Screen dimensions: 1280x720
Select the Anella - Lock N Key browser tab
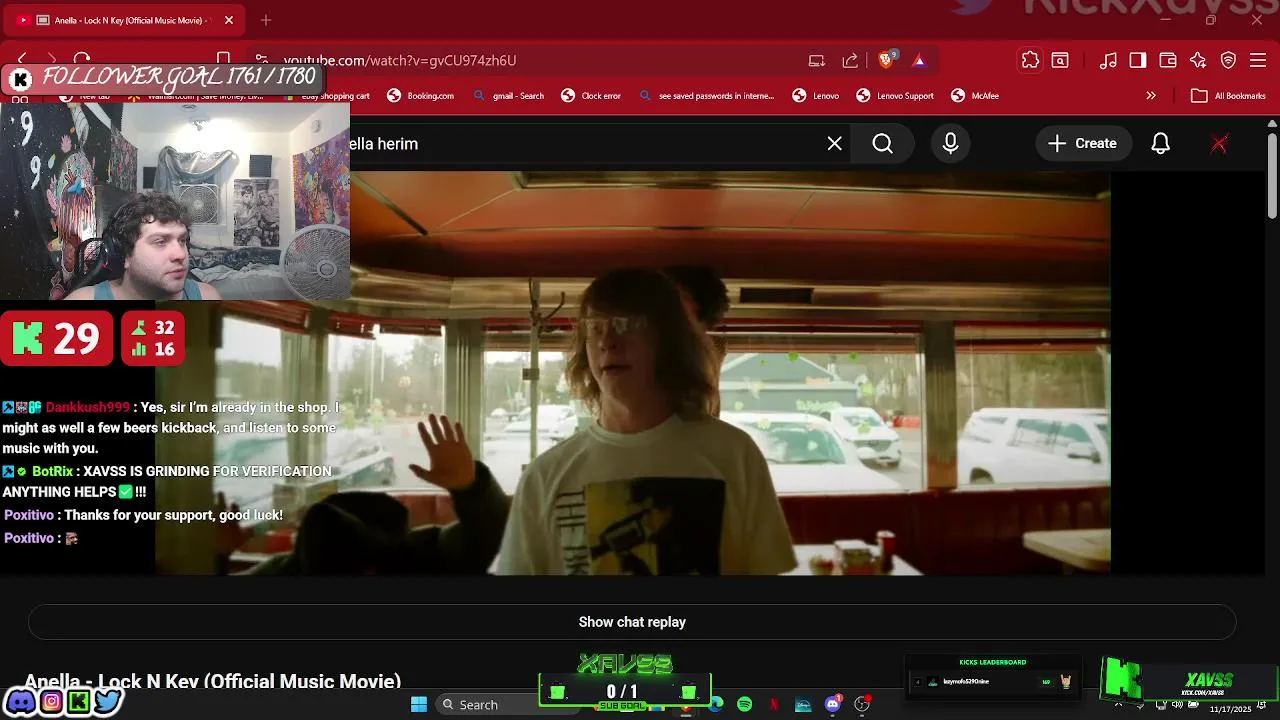point(125,20)
